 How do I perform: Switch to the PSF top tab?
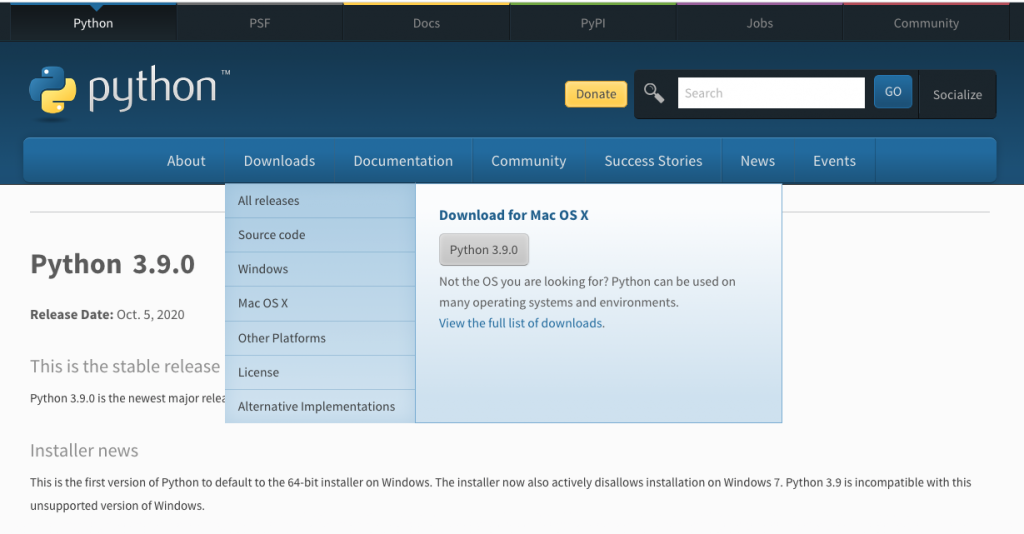[x=259, y=24]
